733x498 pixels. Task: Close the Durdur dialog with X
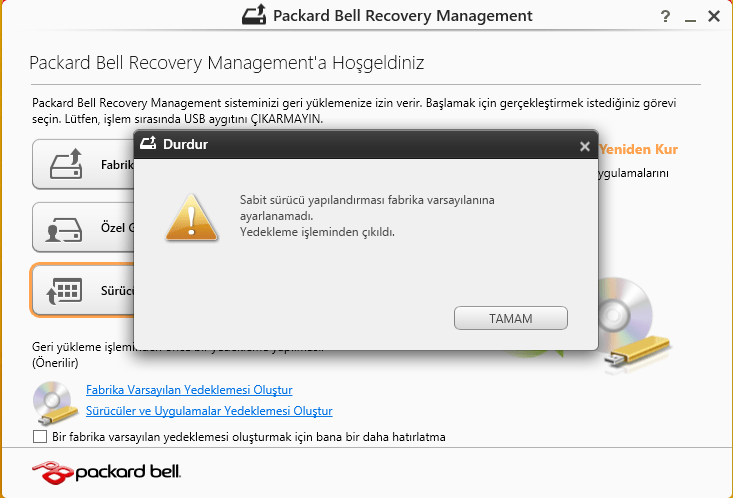pyautogui.click(x=585, y=146)
